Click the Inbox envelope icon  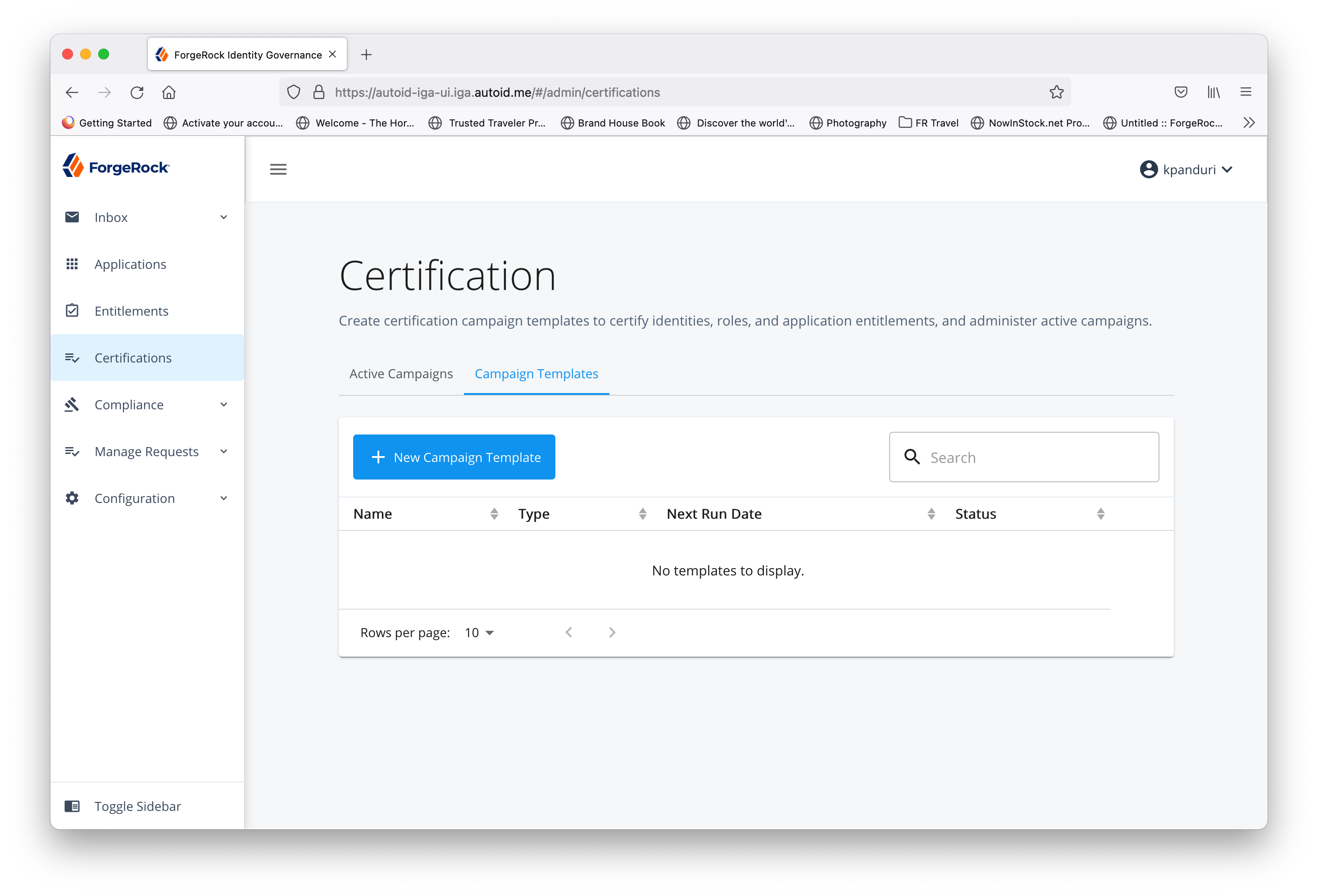[72, 217]
